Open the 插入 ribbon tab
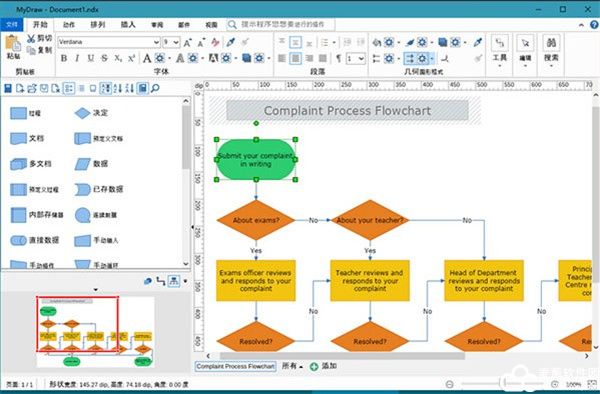Image resolution: width=600 pixels, height=394 pixels. pyautogui.click(x=128, y=24)
